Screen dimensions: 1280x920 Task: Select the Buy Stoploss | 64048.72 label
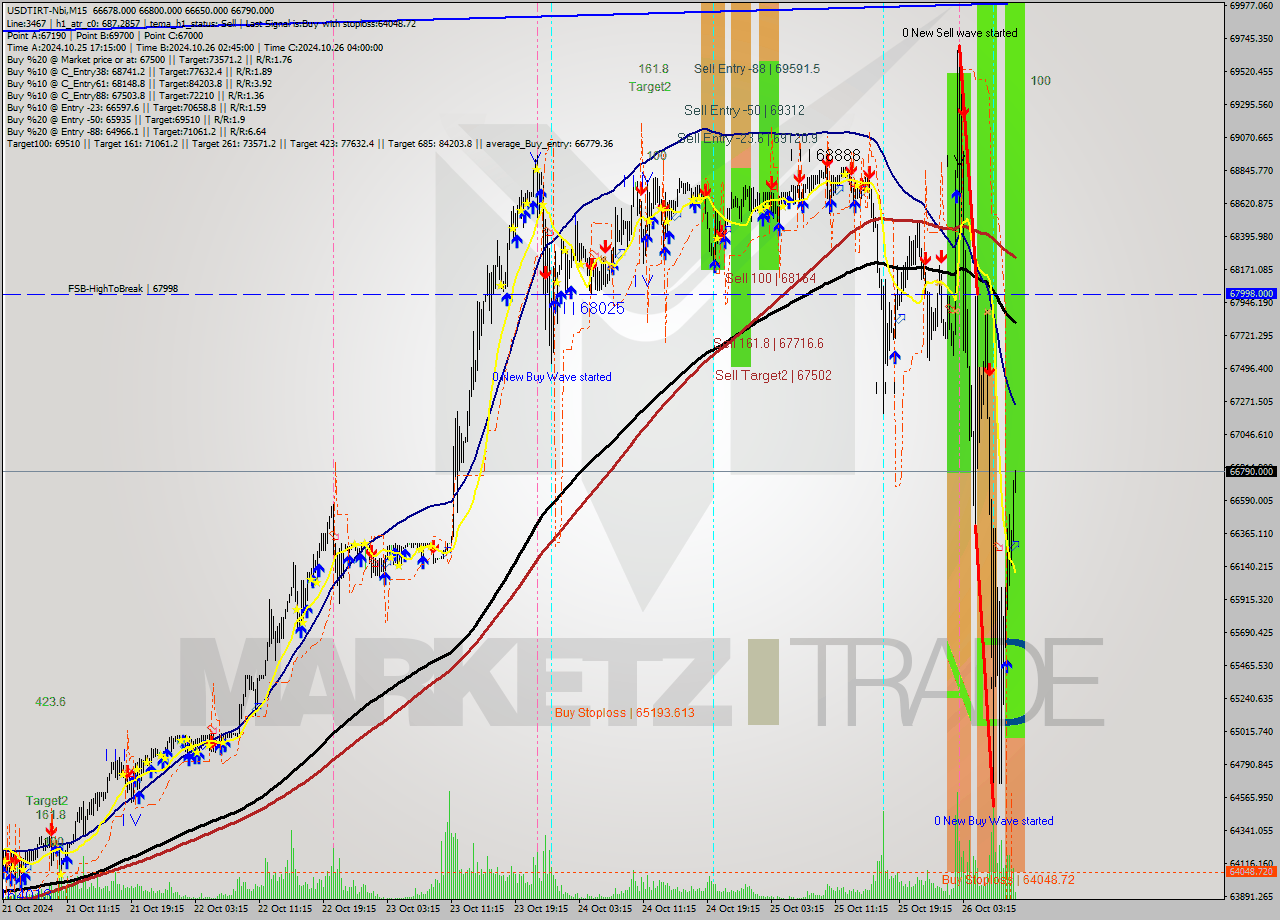click(1008, 879)
